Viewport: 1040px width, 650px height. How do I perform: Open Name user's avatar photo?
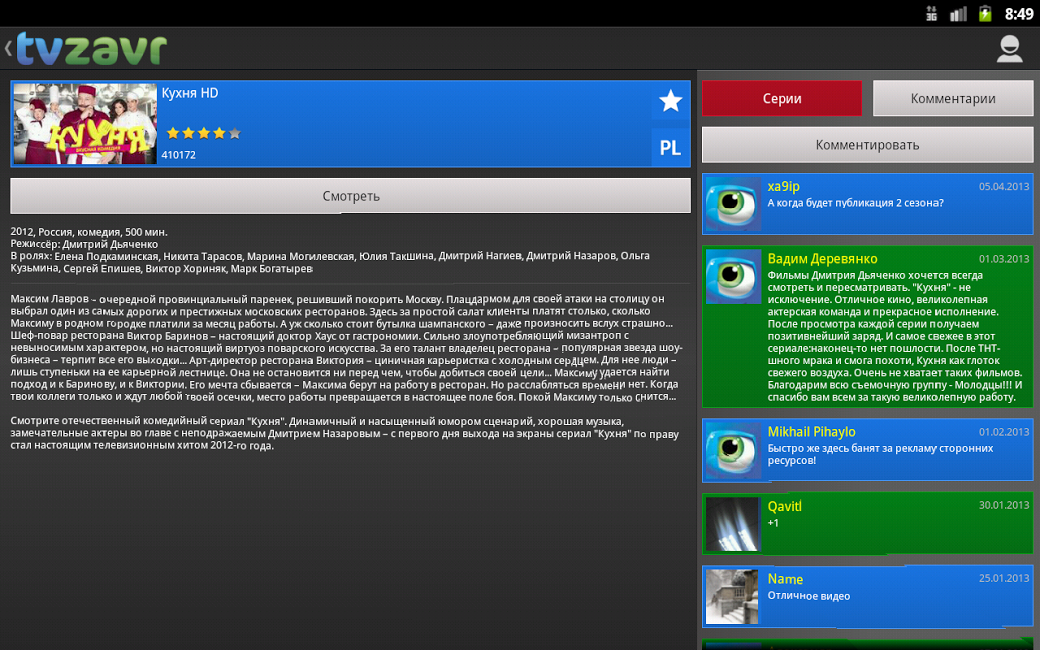click(x=732, y=597)
